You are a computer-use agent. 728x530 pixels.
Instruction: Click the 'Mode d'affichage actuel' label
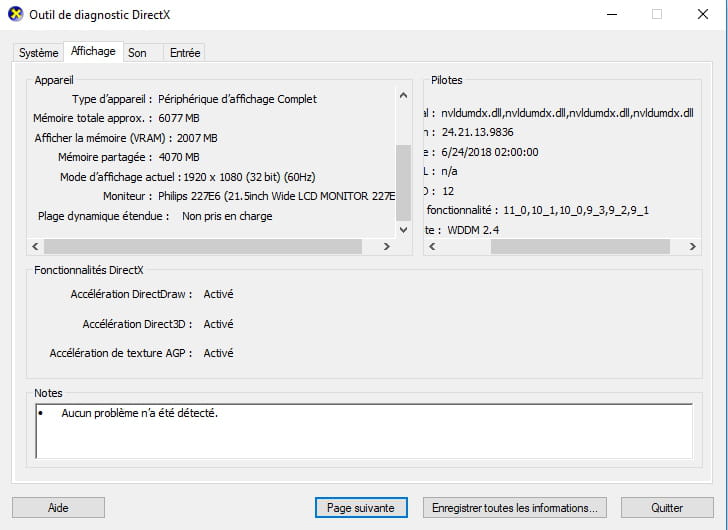pos(121,177)
